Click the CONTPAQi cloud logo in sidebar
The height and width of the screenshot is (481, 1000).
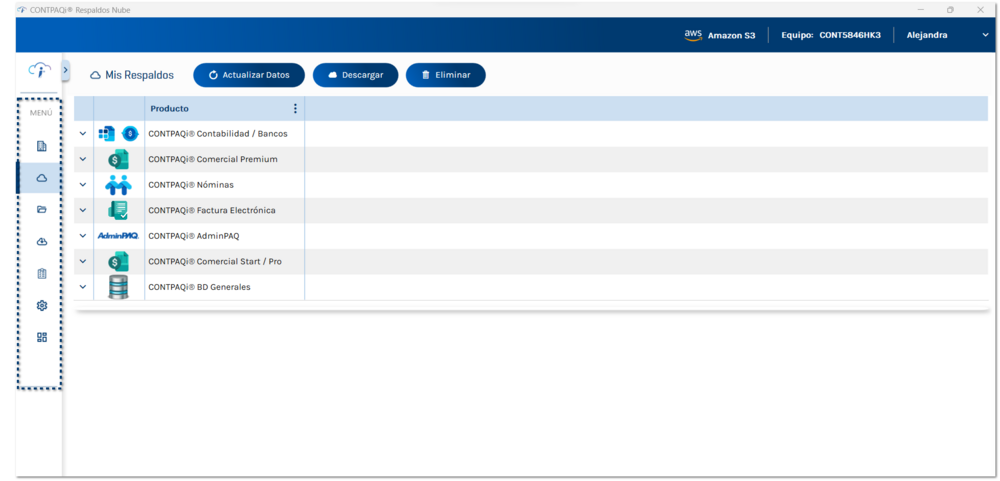(40, 71)
